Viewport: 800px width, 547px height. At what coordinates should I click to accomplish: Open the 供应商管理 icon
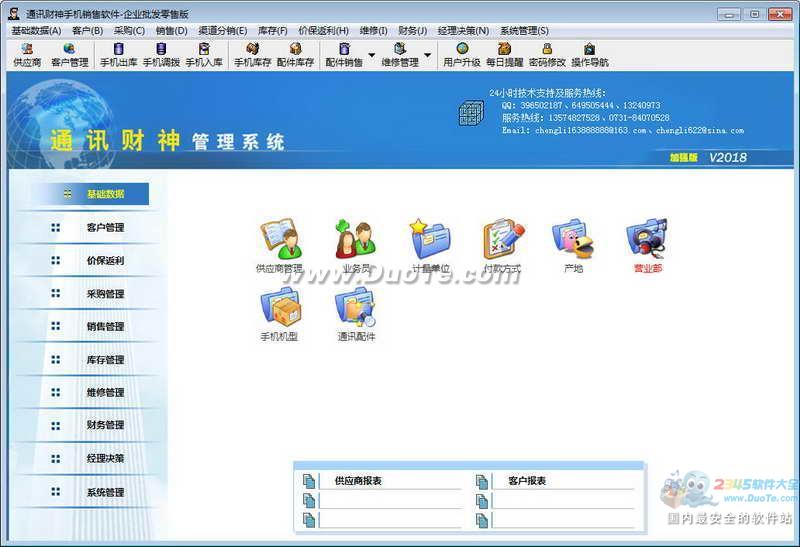point(281,245)
